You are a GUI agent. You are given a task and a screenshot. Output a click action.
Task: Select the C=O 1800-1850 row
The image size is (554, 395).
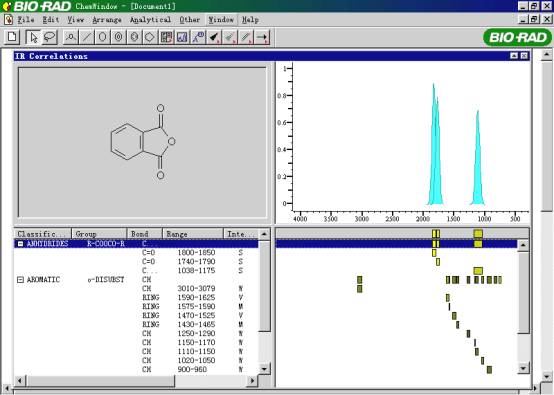(136, 253)
